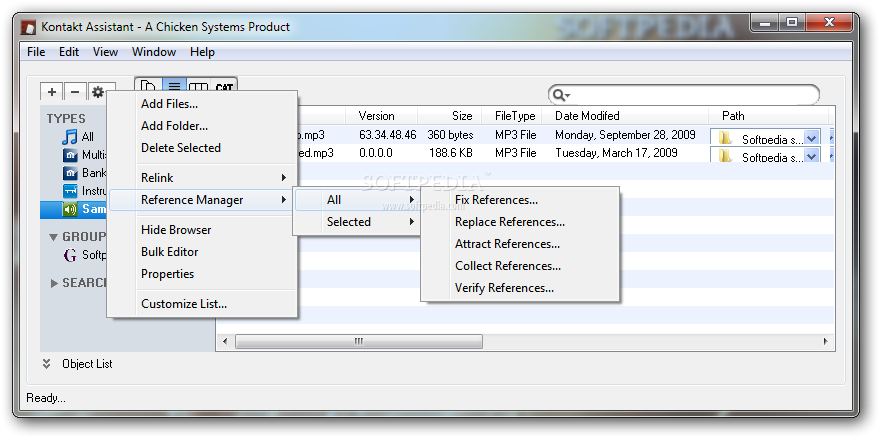The height and width of the screenshot is (438, 880).
Task: Click version cell 63.34.48.46
Action: [388, 135]
